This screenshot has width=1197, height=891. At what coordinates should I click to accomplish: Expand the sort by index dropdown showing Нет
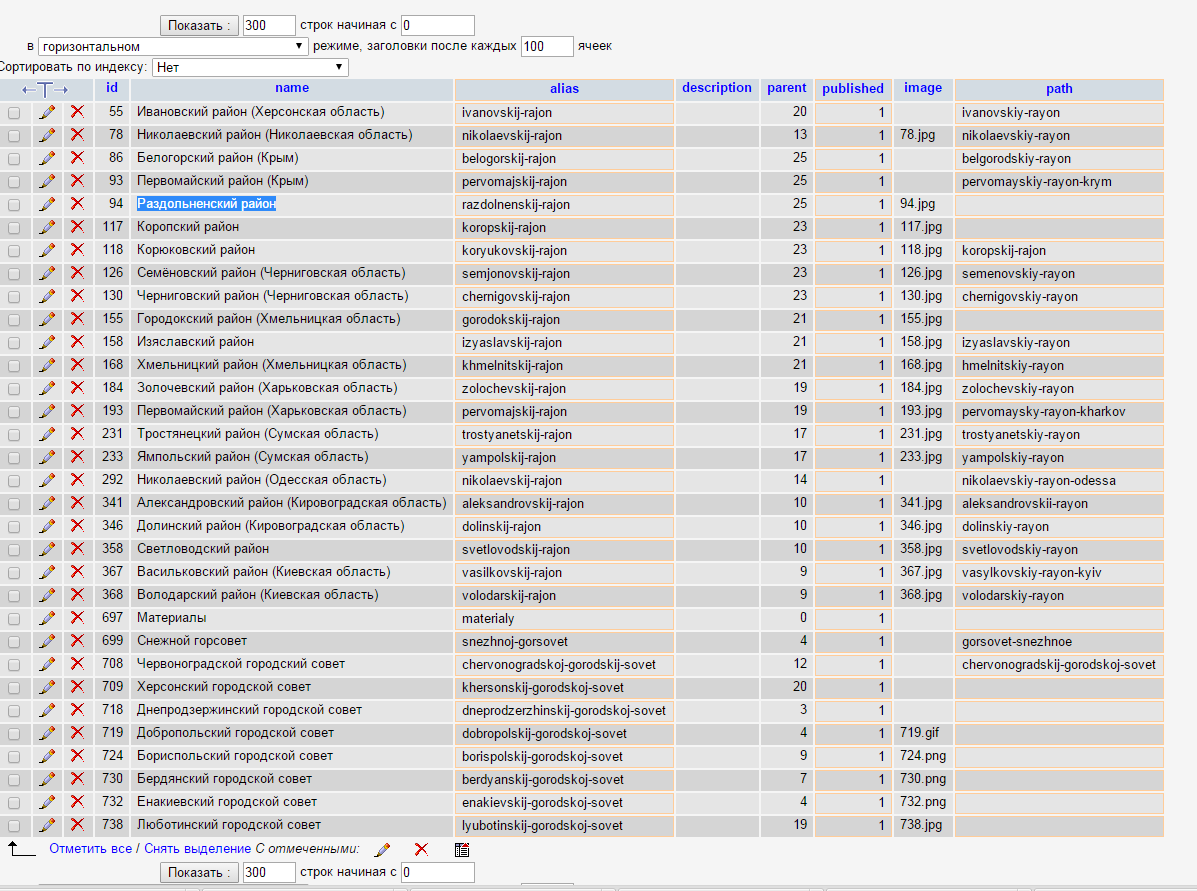tap(249, 67)
